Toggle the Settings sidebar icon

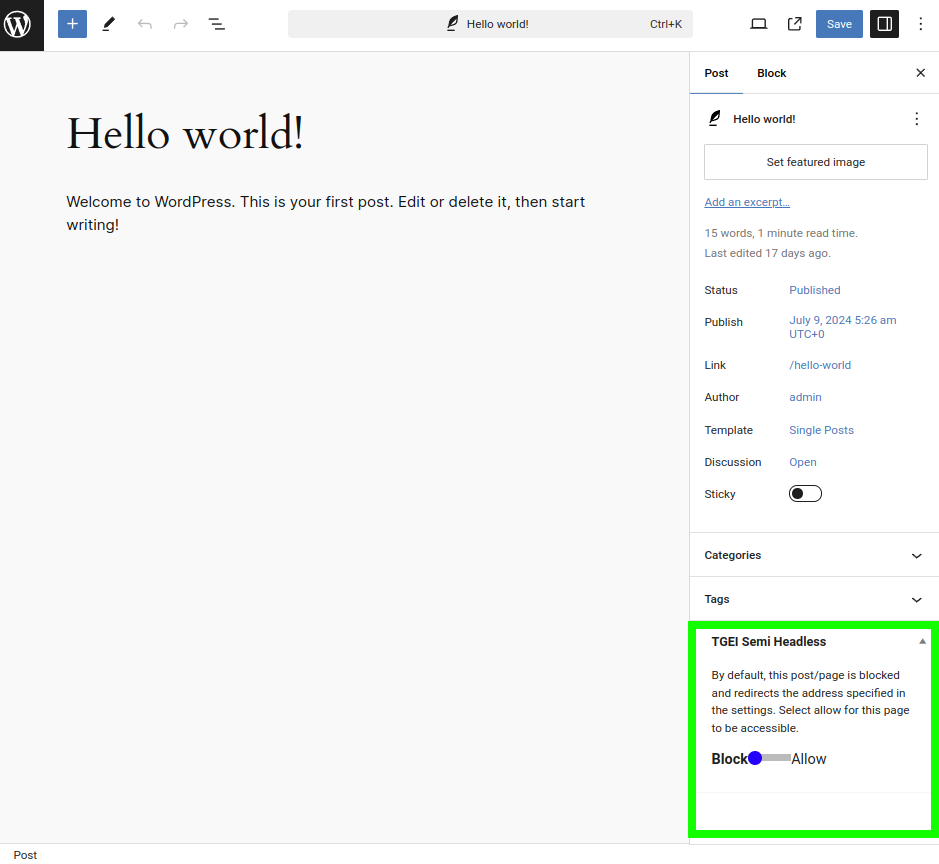[x=885, y=24]
